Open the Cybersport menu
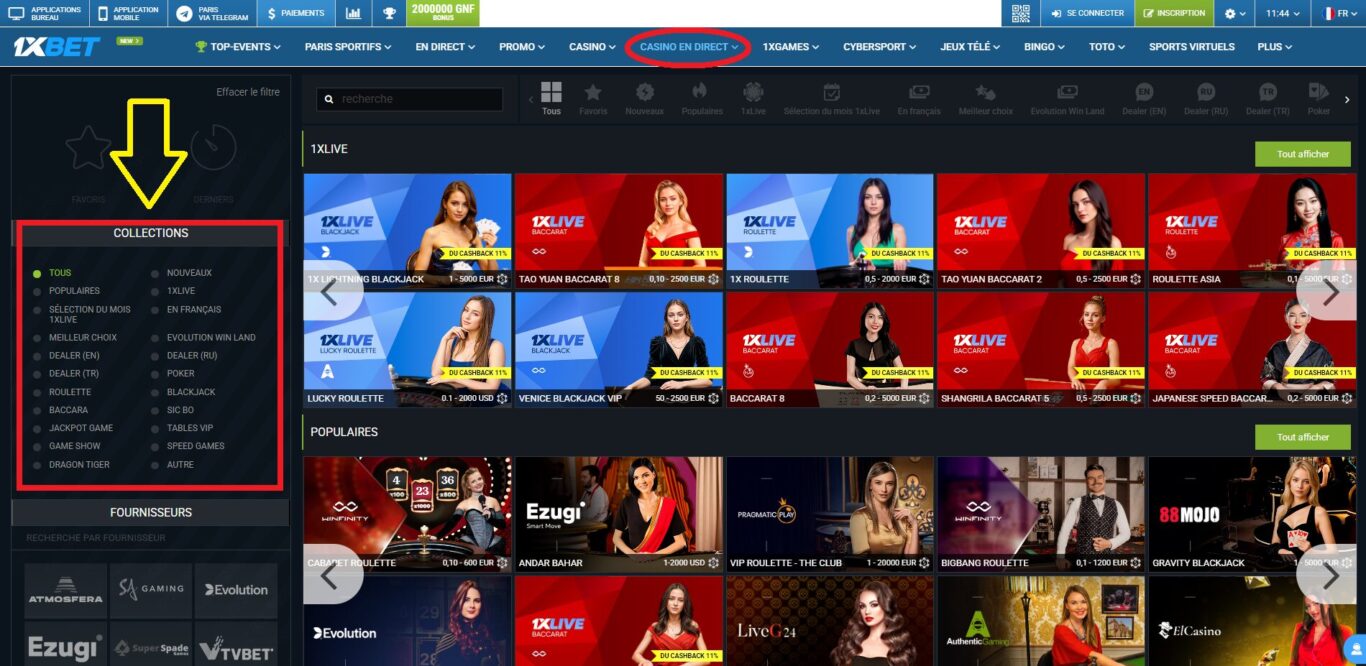This screenshot has width=1366, height=666. pyautogui.click(x=881, y=47)
